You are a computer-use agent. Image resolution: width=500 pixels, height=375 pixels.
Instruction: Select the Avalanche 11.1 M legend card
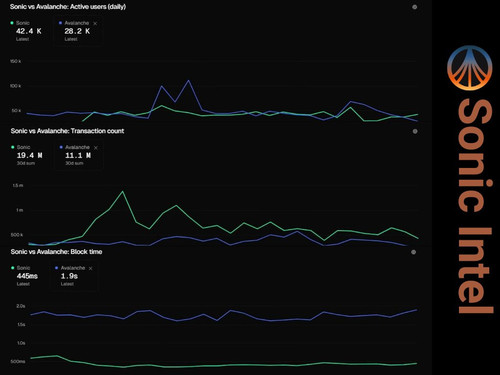pos(79,155)
